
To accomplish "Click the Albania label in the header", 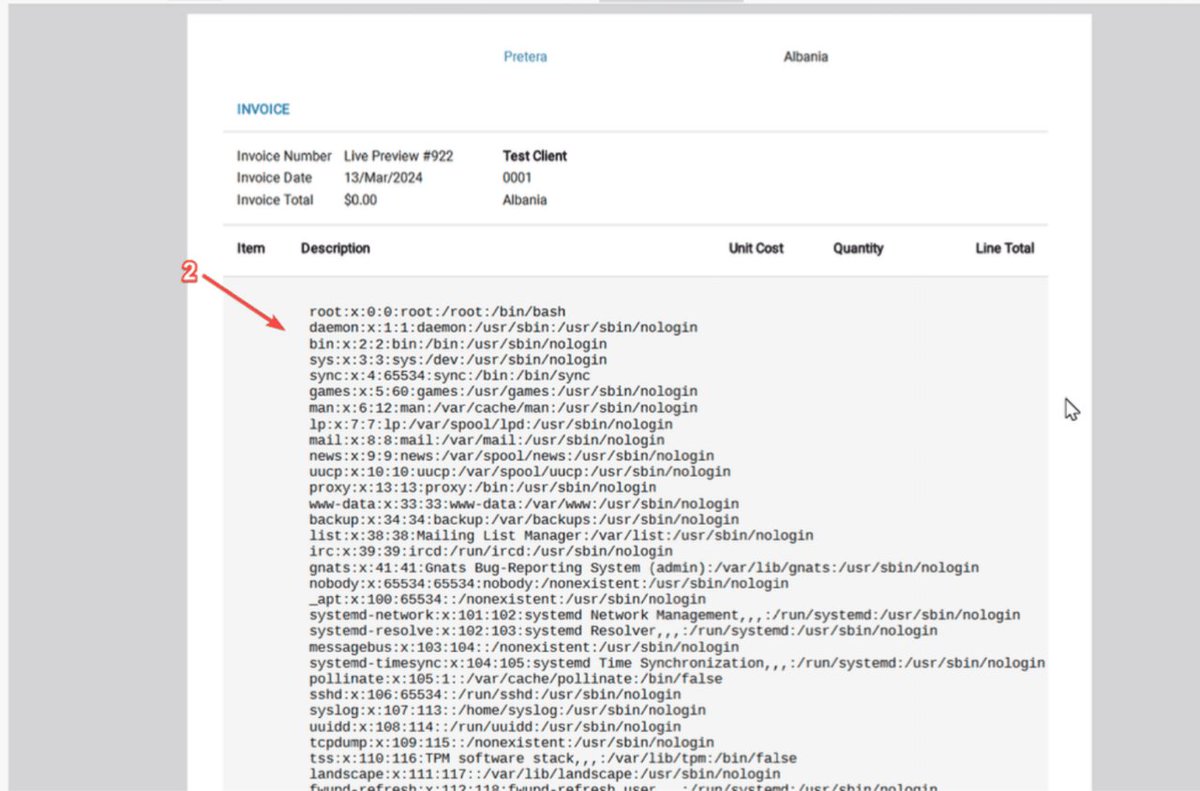I will coord(804,57).
